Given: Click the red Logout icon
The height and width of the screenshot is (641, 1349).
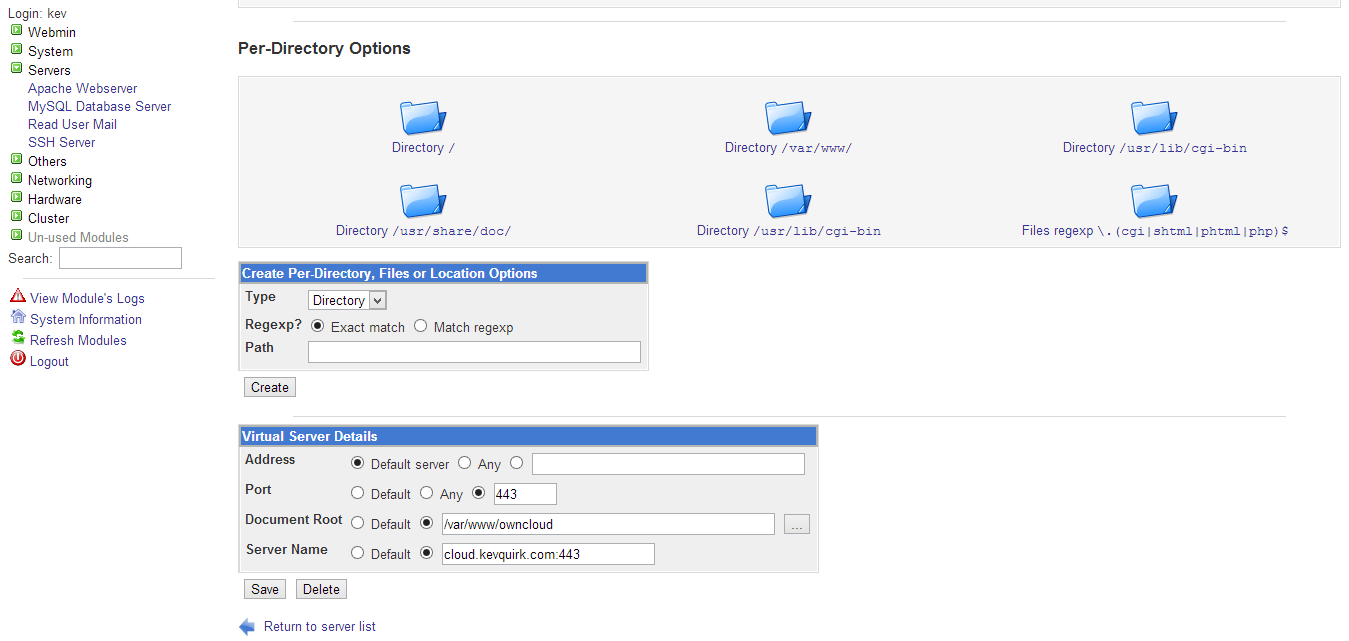Looking at the screenshot, I should click(18, 360).
